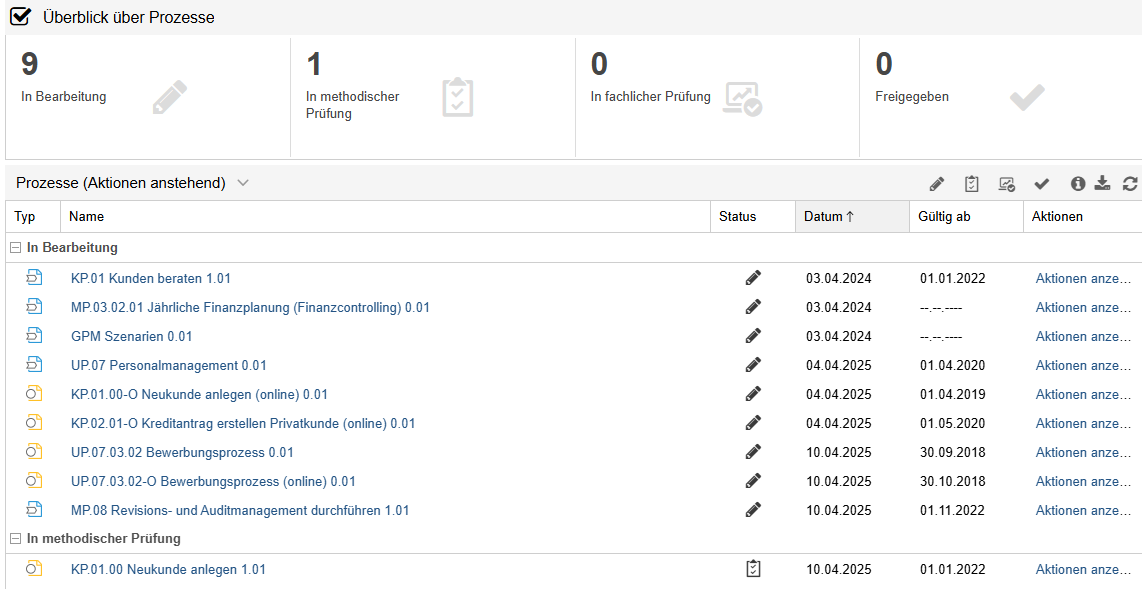Toggle the Überblick über Prozesse checkbox

click(x=20, y=17)
